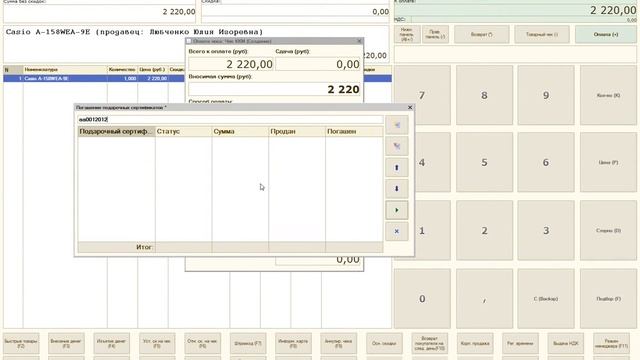Click the Сдача change value field

coord(318,64)
